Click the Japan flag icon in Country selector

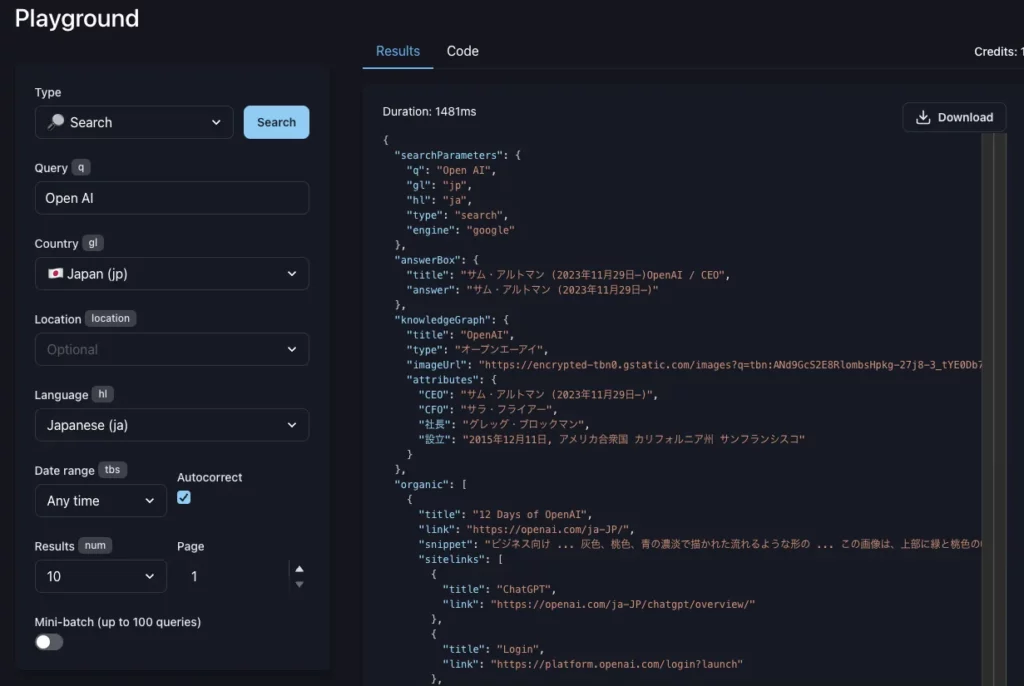(55, 273)
